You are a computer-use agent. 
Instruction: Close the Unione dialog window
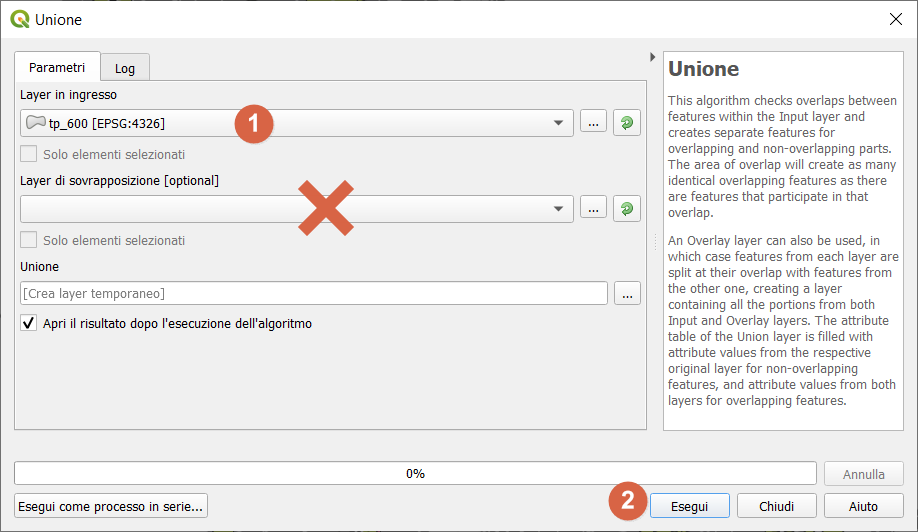(x=894, y=19)
